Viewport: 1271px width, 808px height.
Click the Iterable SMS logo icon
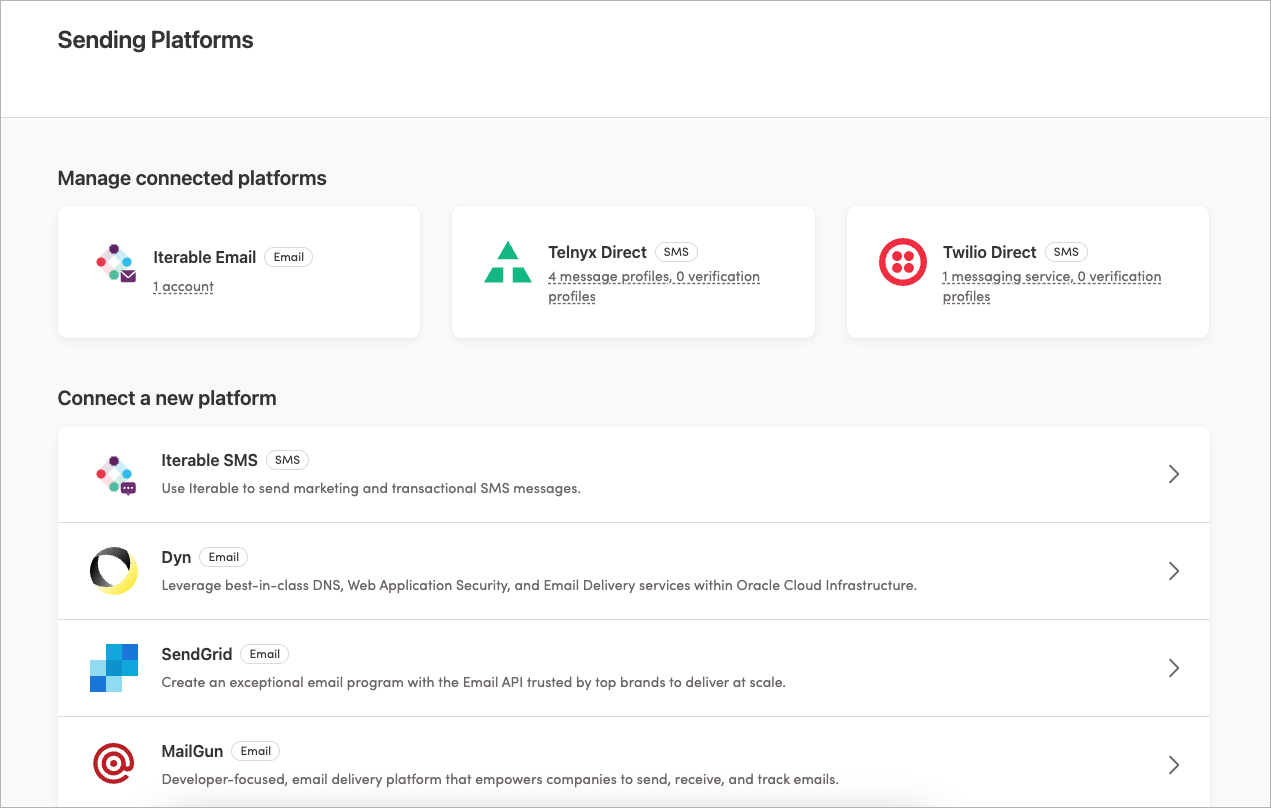116,475
